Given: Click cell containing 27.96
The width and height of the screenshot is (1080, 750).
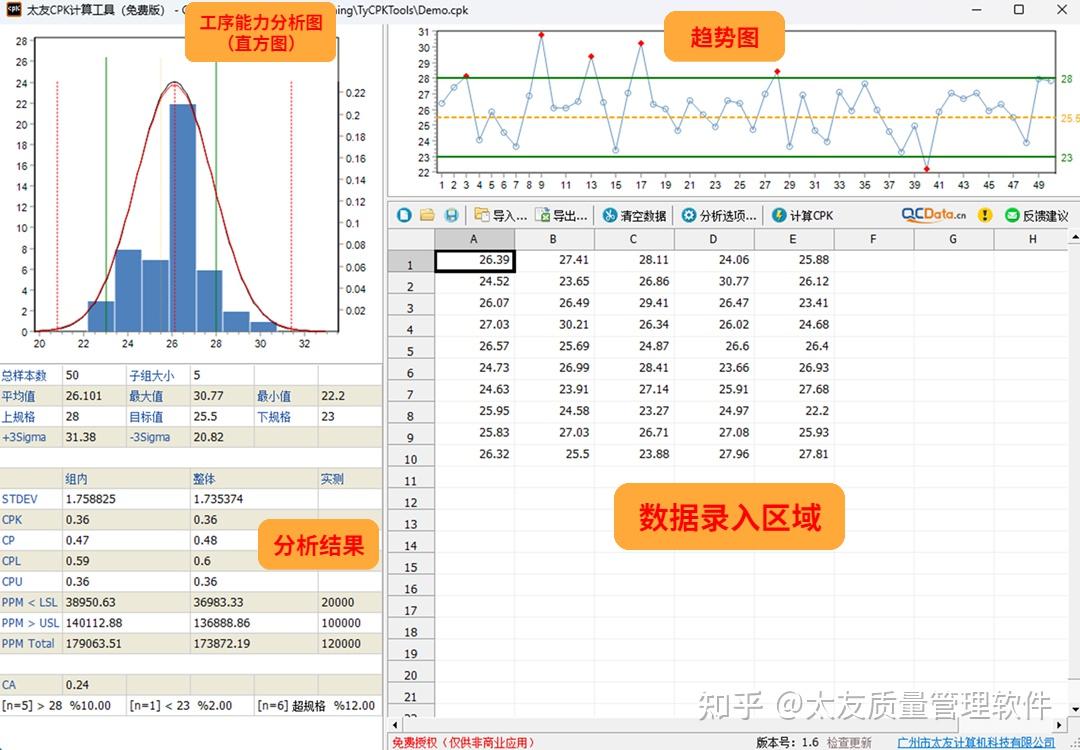Looking at the screenshot, I should 714,455.
